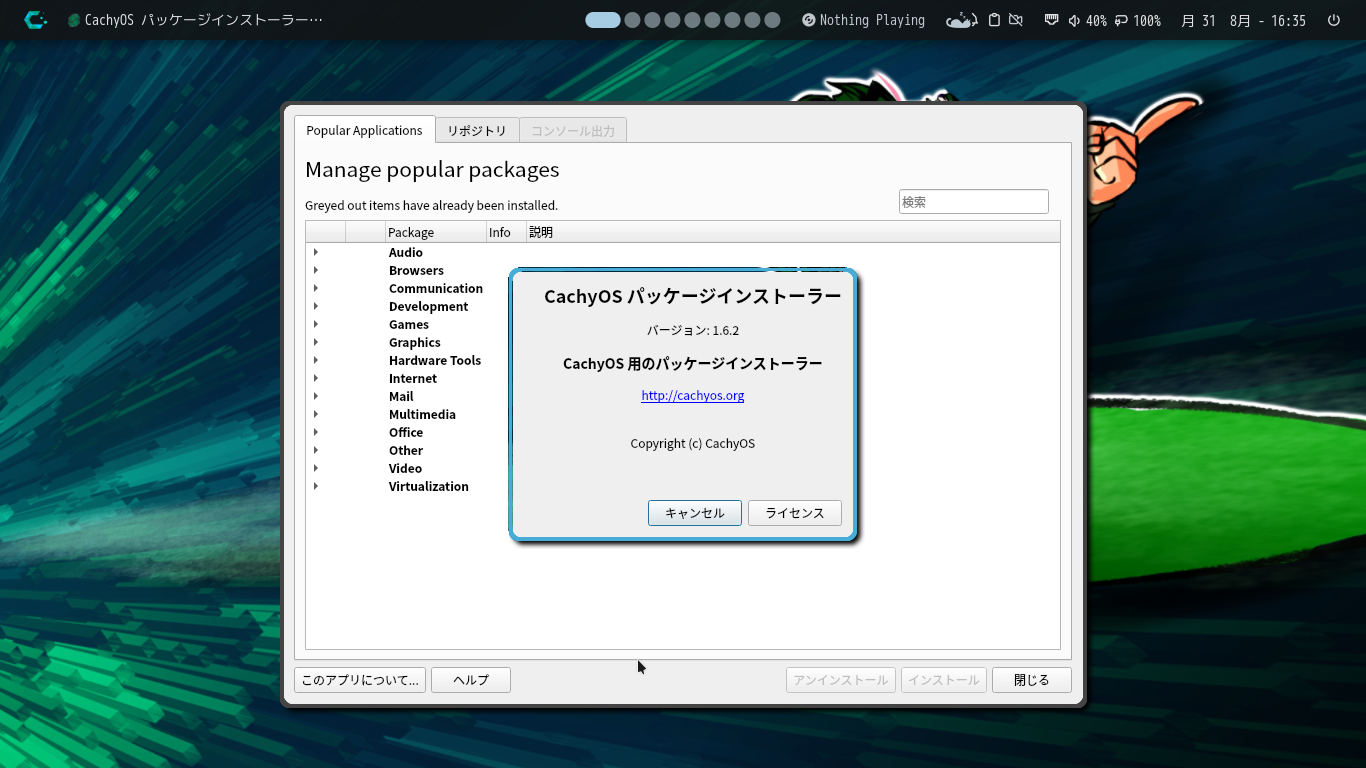Open the power menu icon
The height and width of the screenshot is (768, 1366).
tap(1334, 20)
